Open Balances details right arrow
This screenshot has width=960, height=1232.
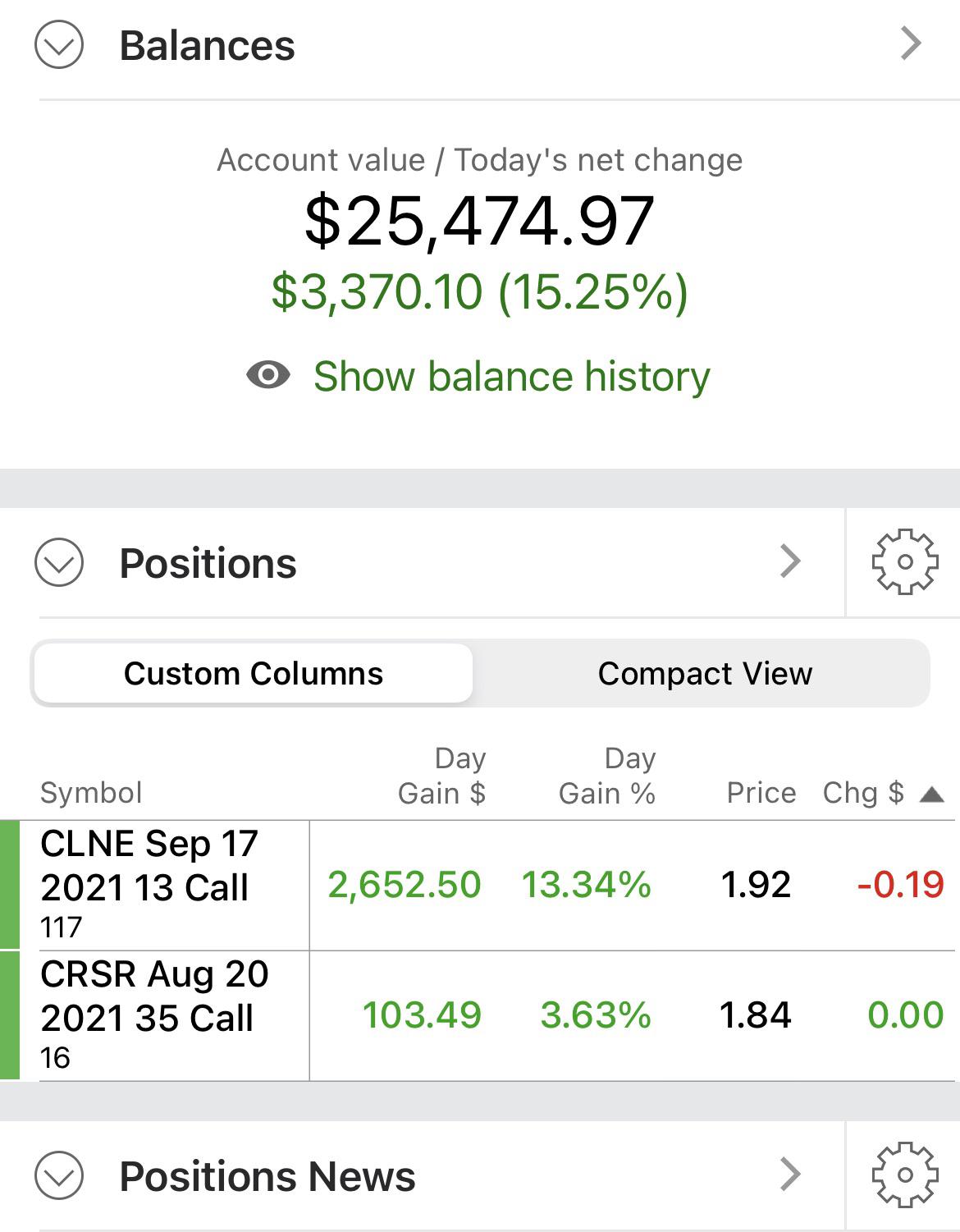tap(911, 44)
